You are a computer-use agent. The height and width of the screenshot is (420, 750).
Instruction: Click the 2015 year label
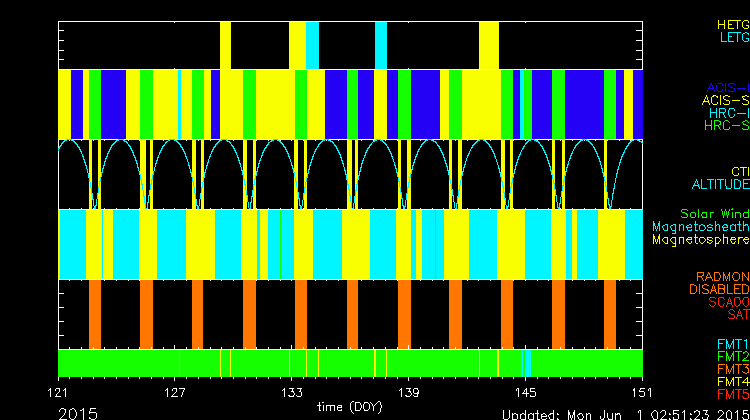pos(78,412)
